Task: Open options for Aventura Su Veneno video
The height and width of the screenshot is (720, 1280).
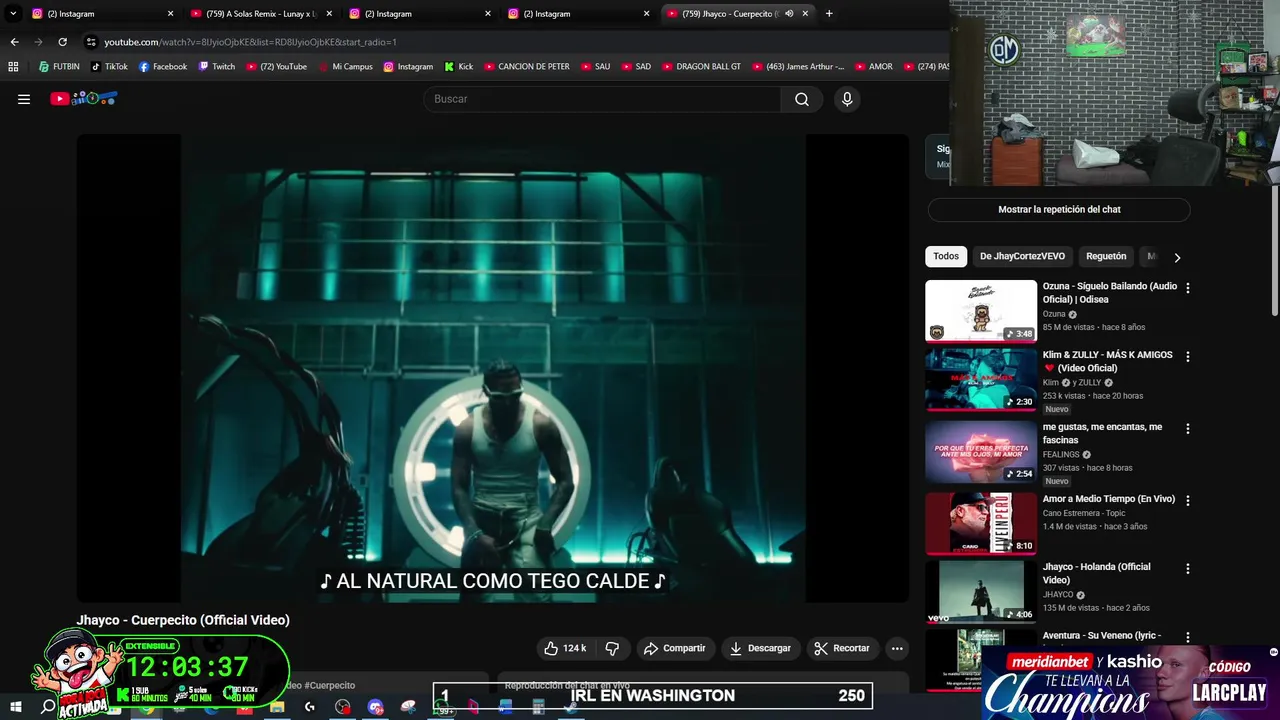Action: pos(1188,637)
